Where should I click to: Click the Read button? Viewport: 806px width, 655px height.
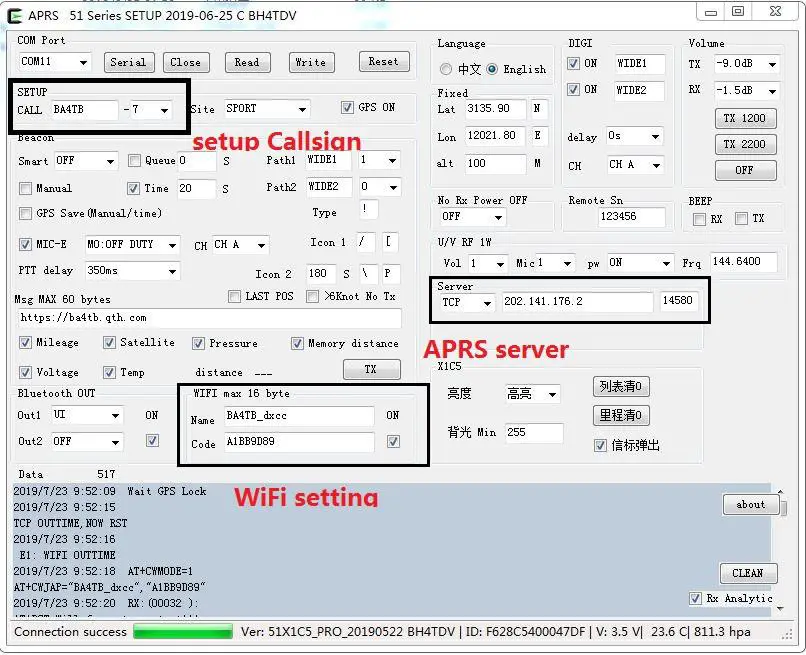click(247, 62)
